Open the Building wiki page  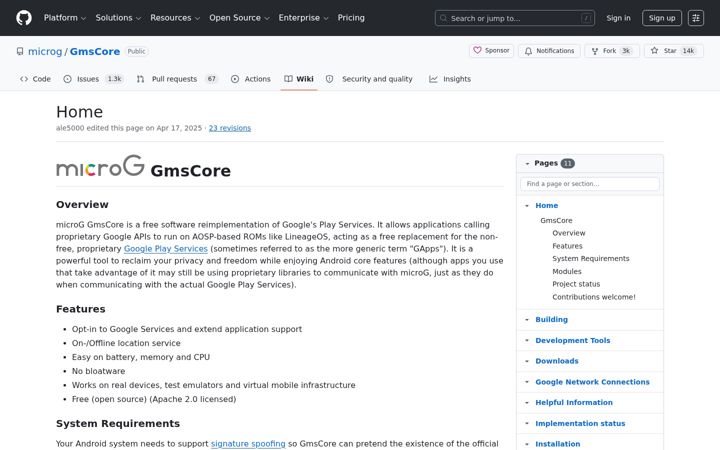tap(551, 320)
